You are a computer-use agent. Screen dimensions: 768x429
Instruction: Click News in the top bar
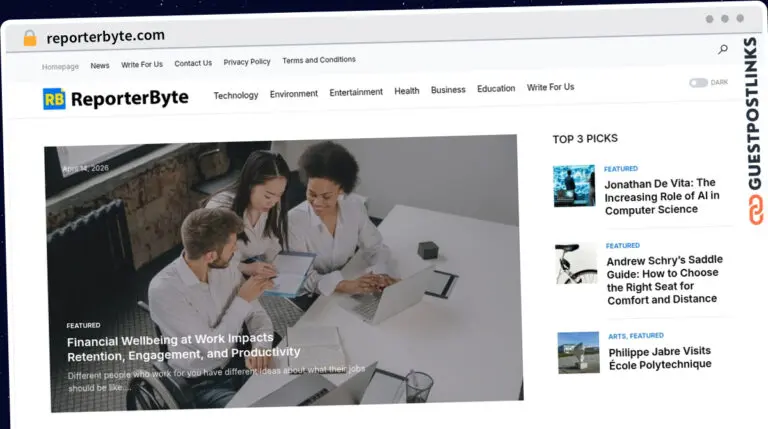(x=100, y=66)
